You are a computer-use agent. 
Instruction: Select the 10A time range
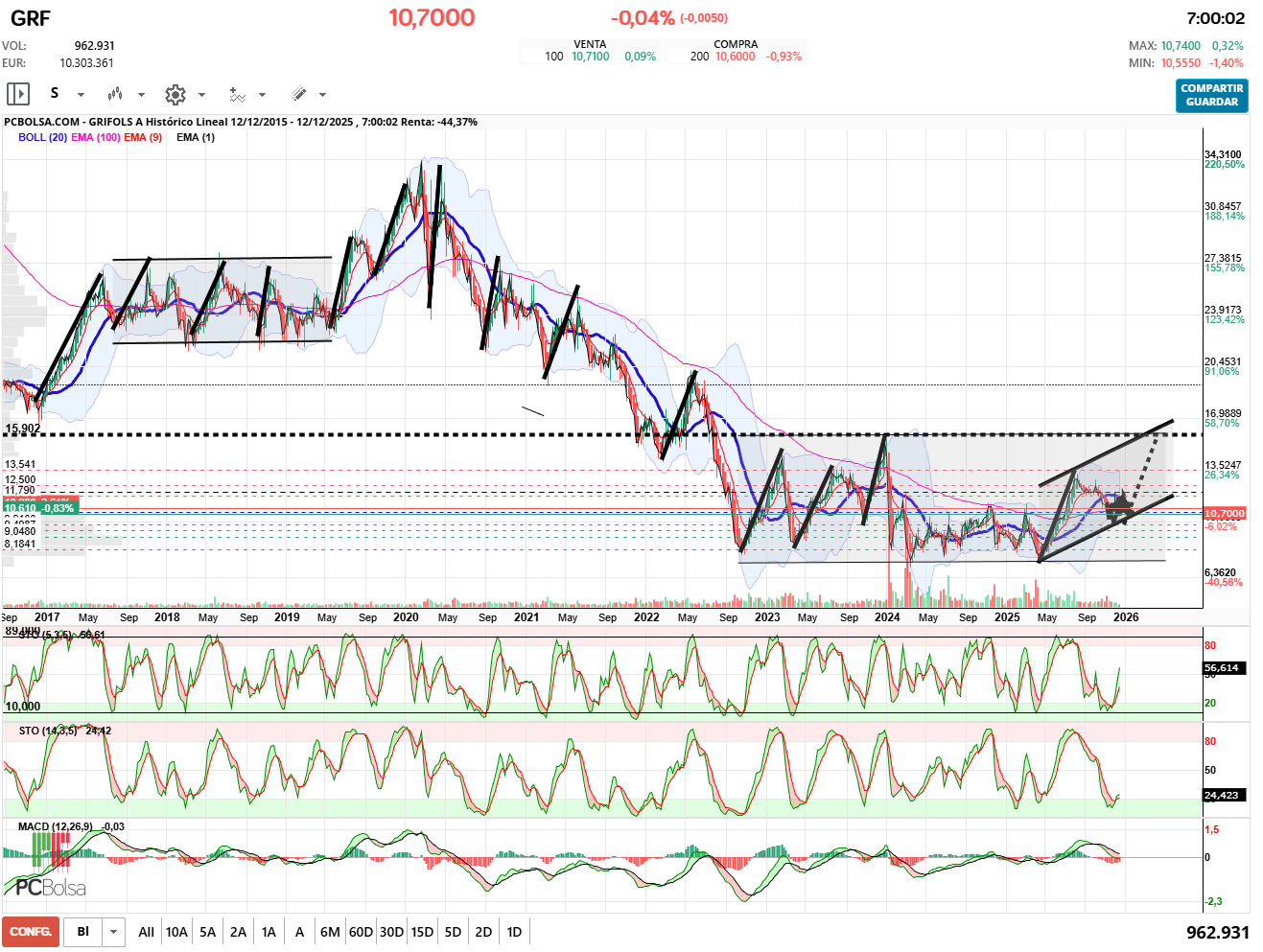coord(176,932)
